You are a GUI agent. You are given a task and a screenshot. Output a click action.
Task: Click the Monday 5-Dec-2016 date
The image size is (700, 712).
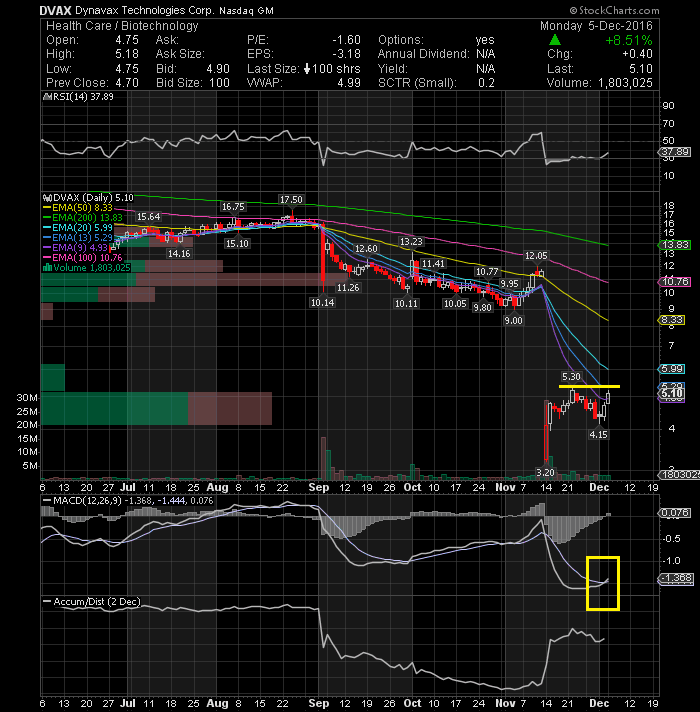click(596, 26)
